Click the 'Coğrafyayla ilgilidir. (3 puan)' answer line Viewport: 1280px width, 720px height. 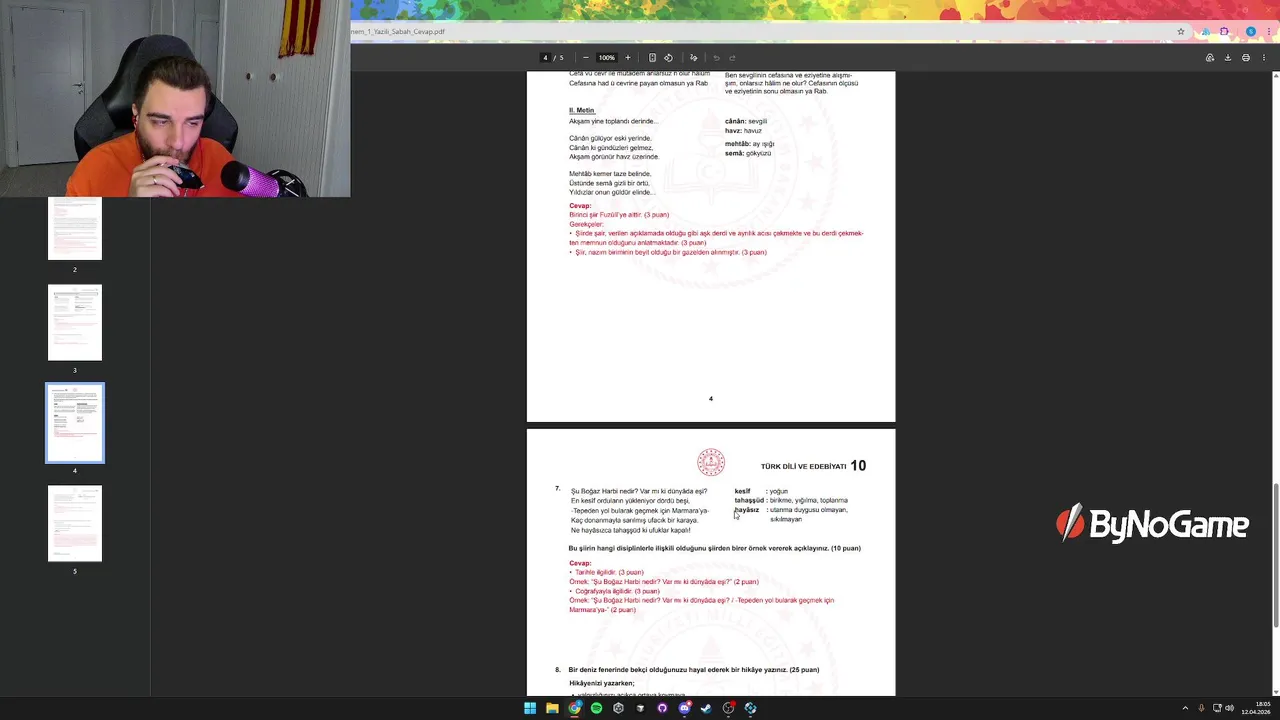(x=617, y=591)
